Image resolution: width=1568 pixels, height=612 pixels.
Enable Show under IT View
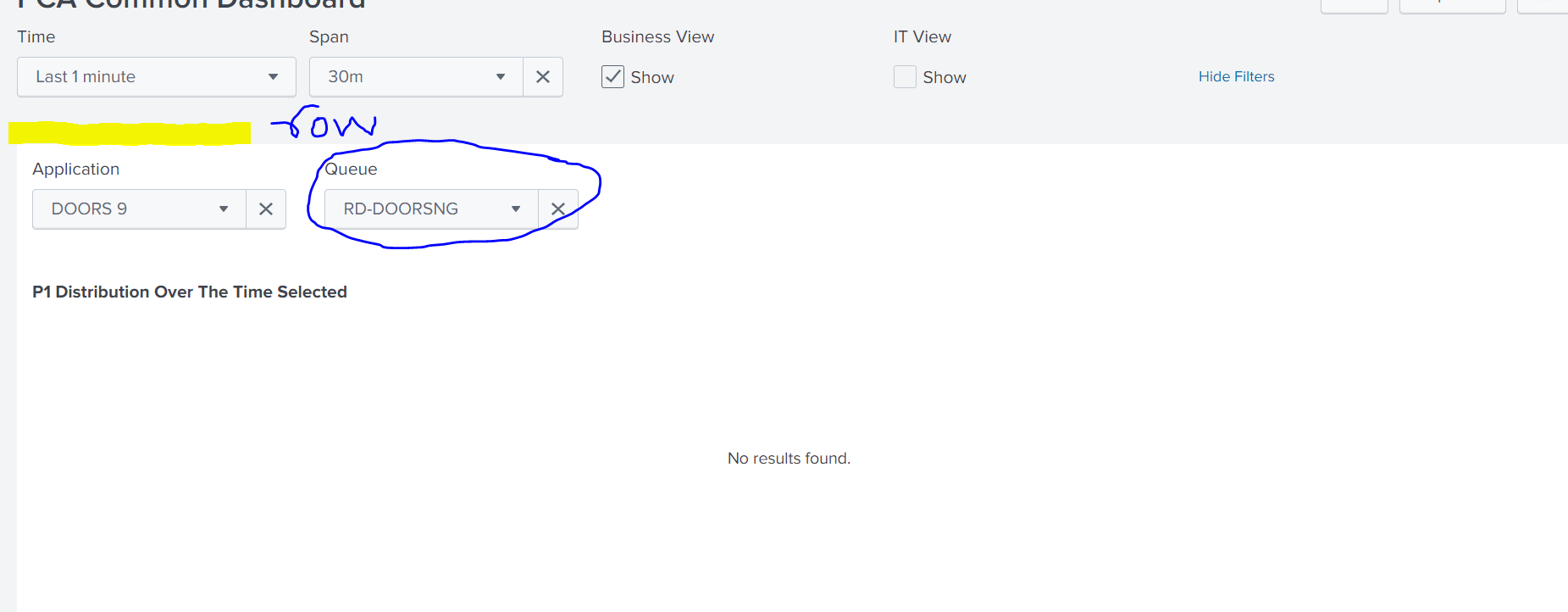click(904, 76)
